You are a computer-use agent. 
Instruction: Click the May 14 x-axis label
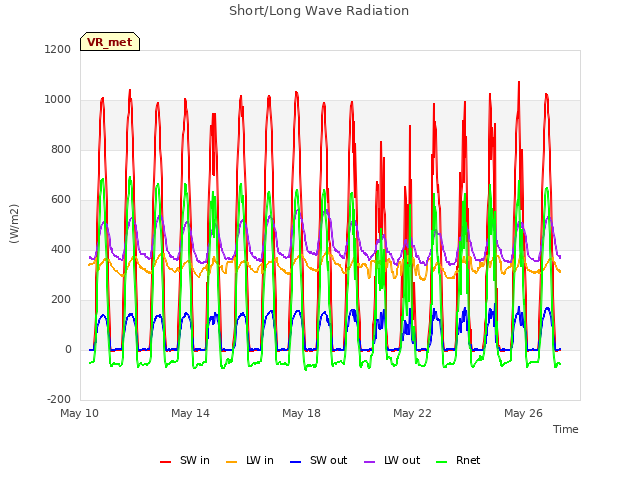(190, 413)
